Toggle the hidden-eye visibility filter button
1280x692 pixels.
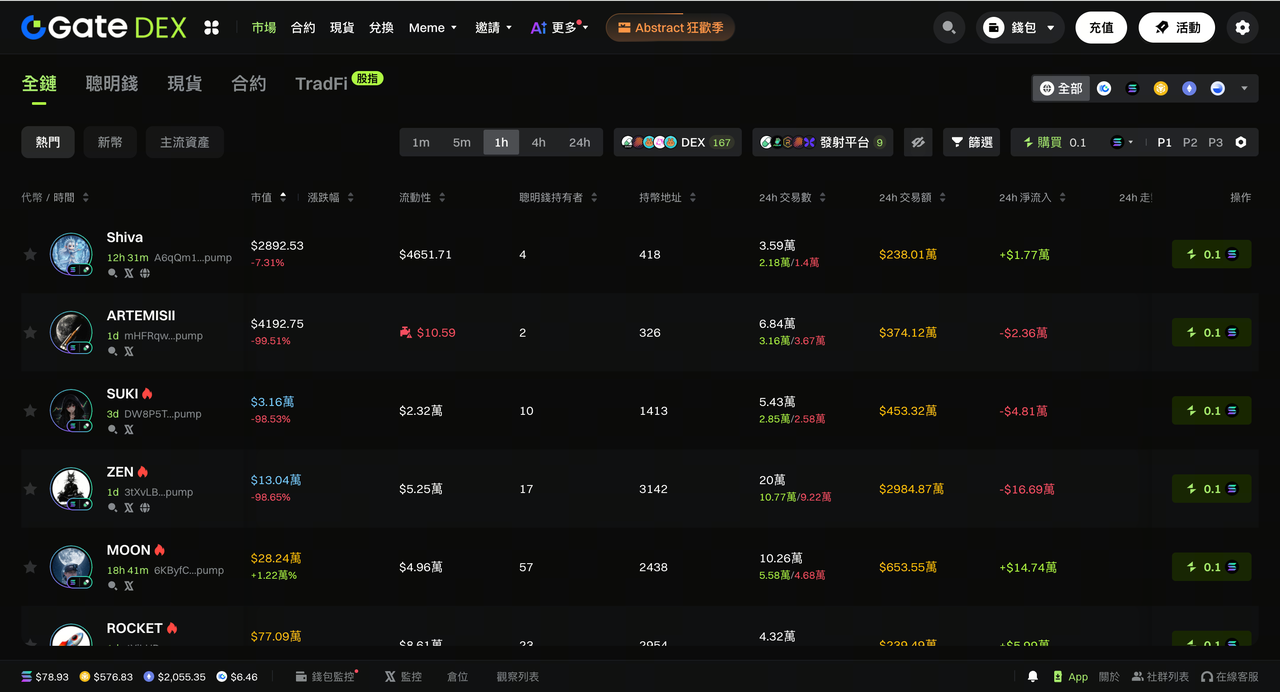918,142
